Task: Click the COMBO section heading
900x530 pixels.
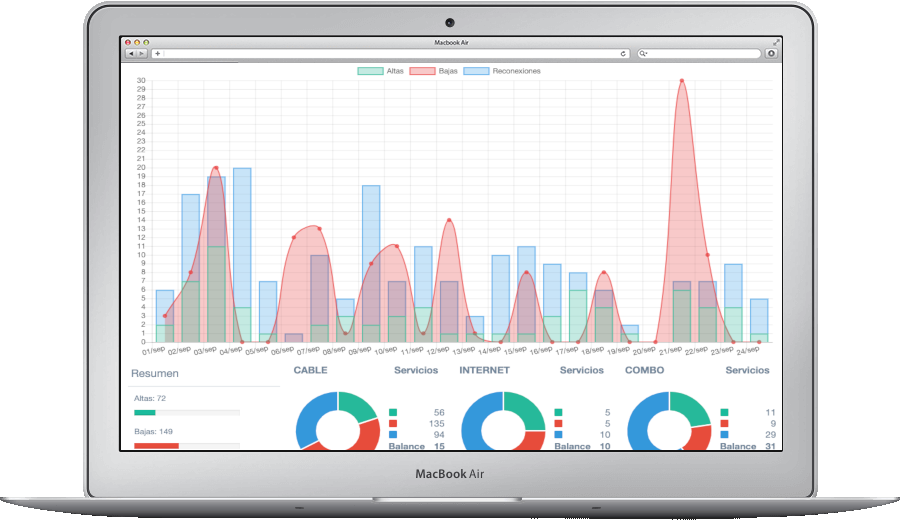Action: click(x=644, y=370)
